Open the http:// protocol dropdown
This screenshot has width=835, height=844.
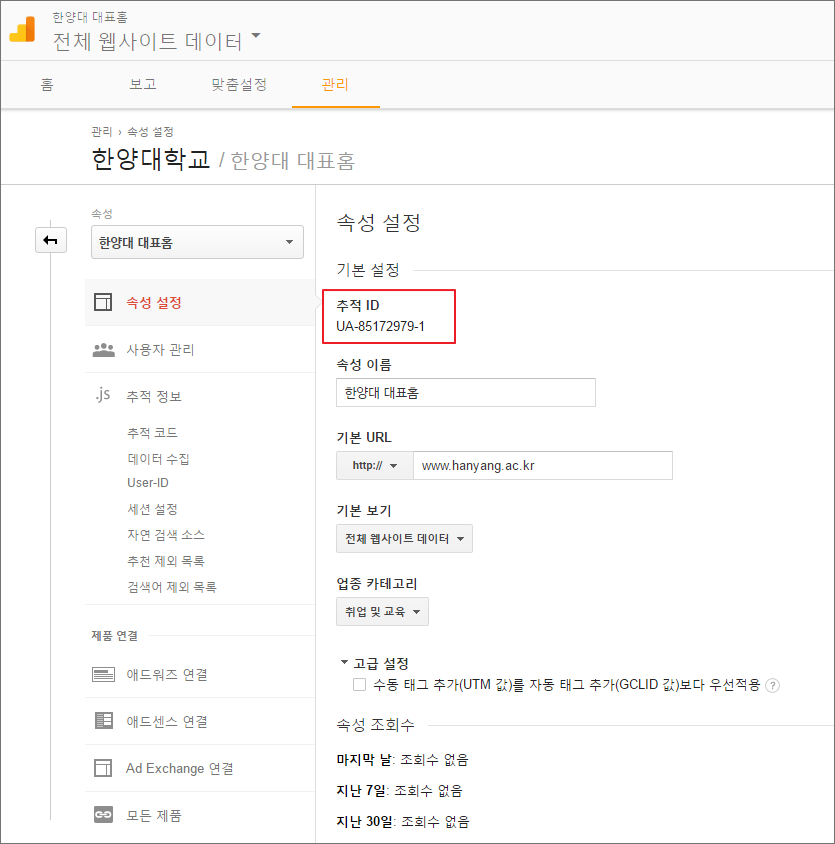pos(374,465)
